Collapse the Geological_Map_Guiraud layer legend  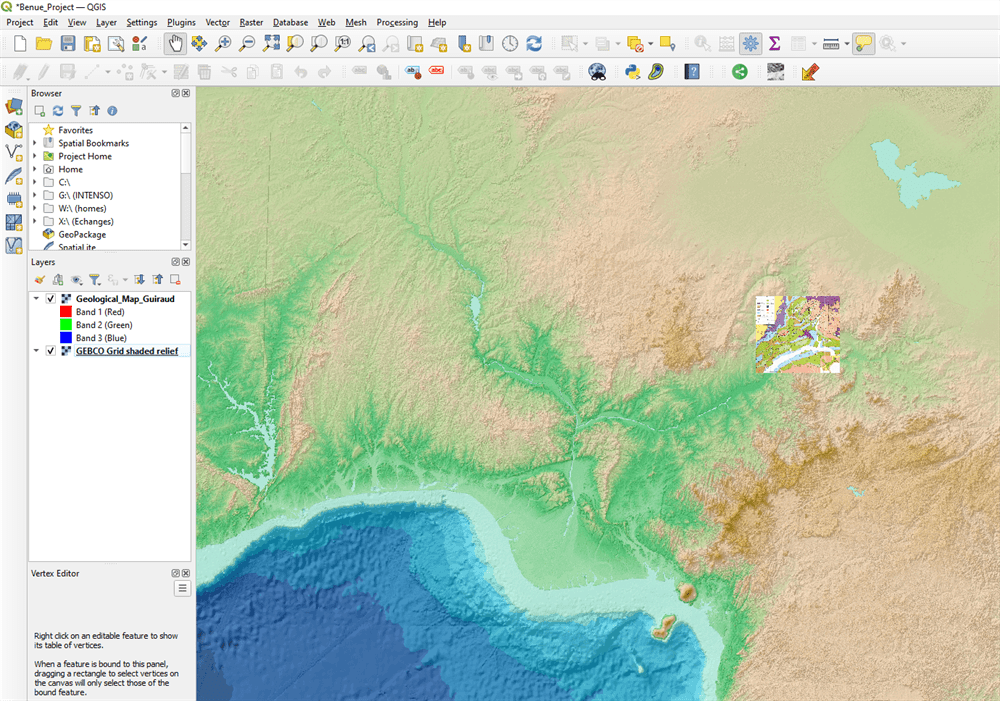tap(36, 299)
